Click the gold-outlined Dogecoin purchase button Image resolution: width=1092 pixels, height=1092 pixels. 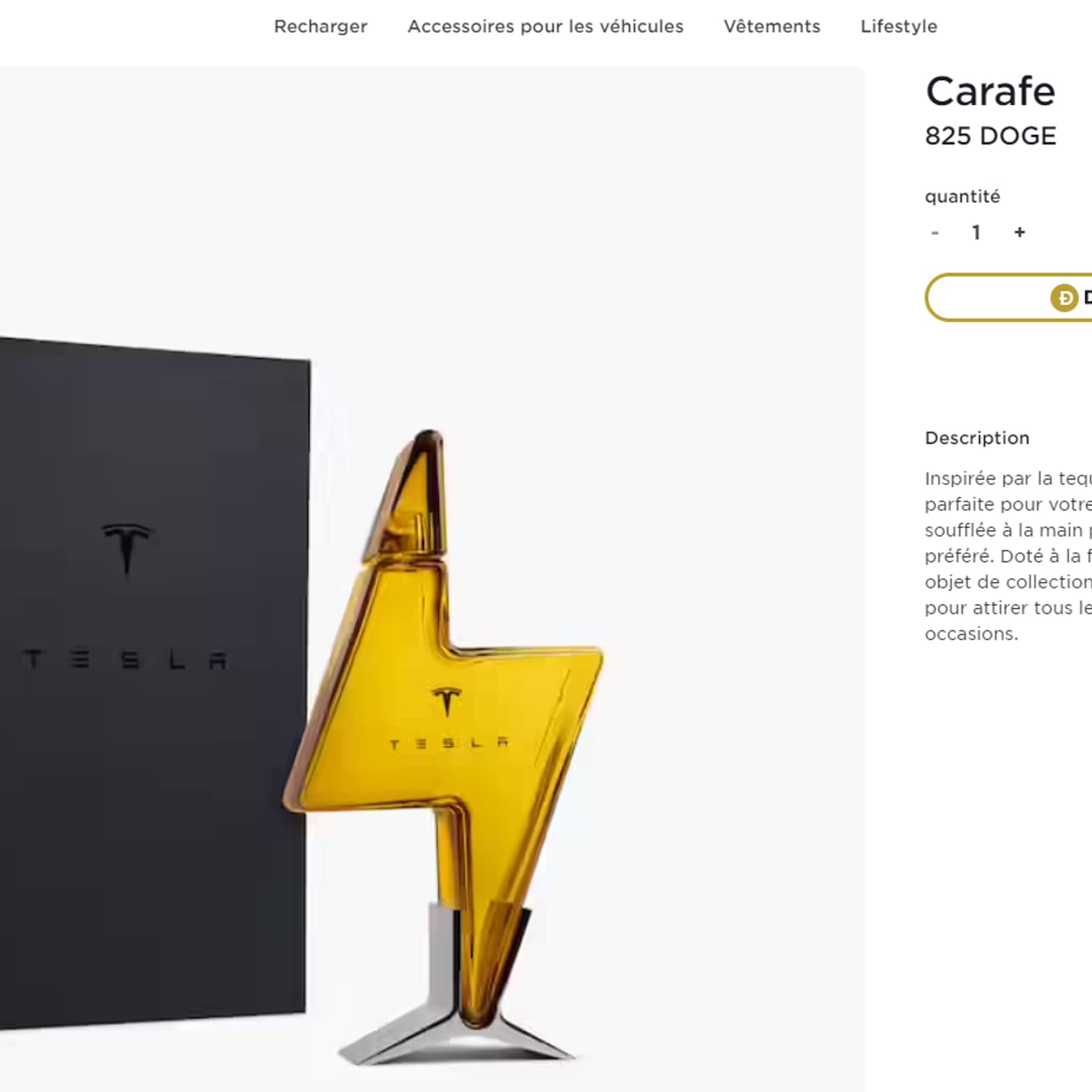click(1008, 297)
